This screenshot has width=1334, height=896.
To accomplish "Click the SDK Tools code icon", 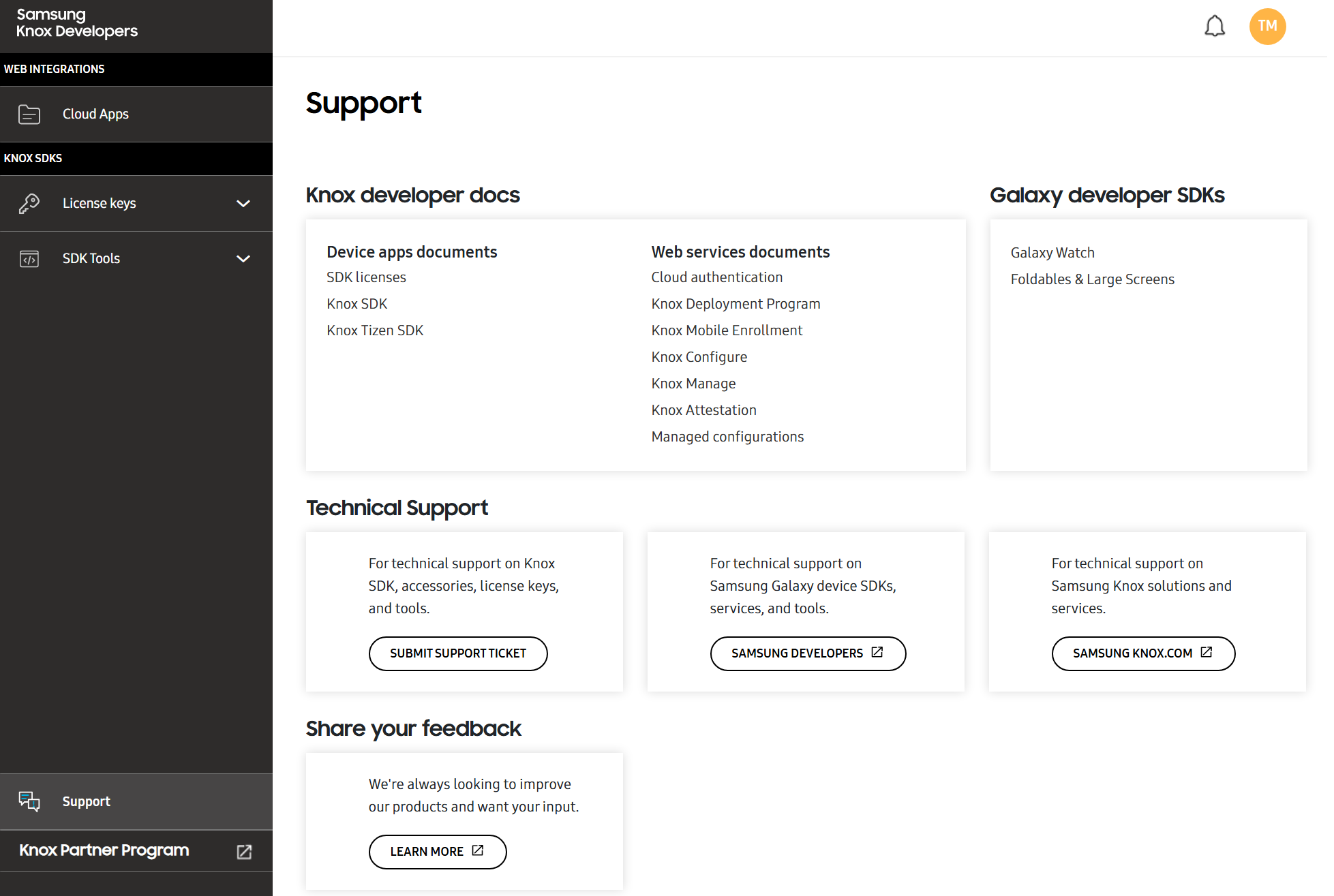I will coord(29,259).
